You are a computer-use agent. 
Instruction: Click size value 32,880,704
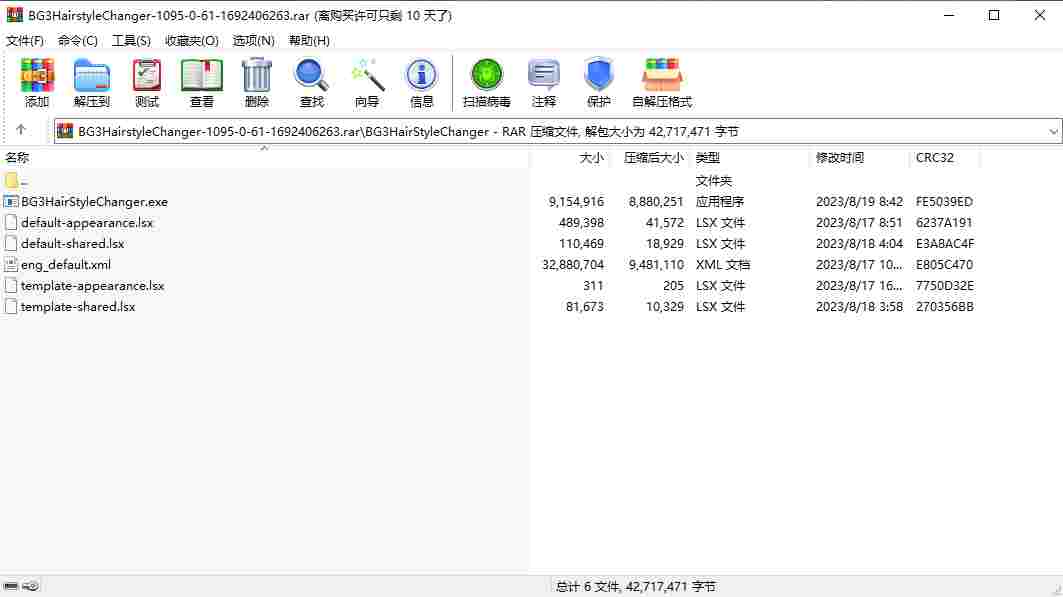573,265
